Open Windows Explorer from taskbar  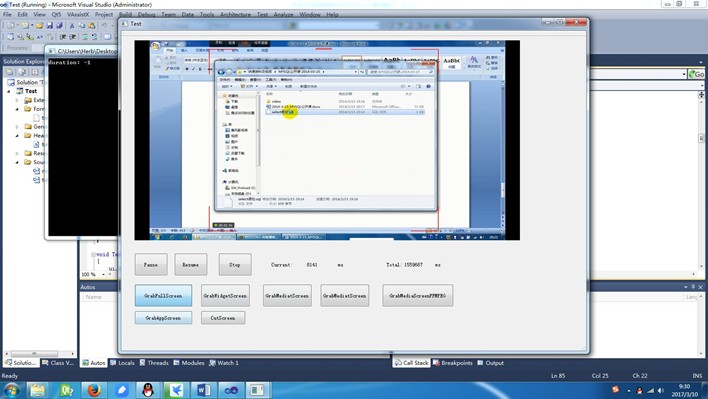[38, 390]
